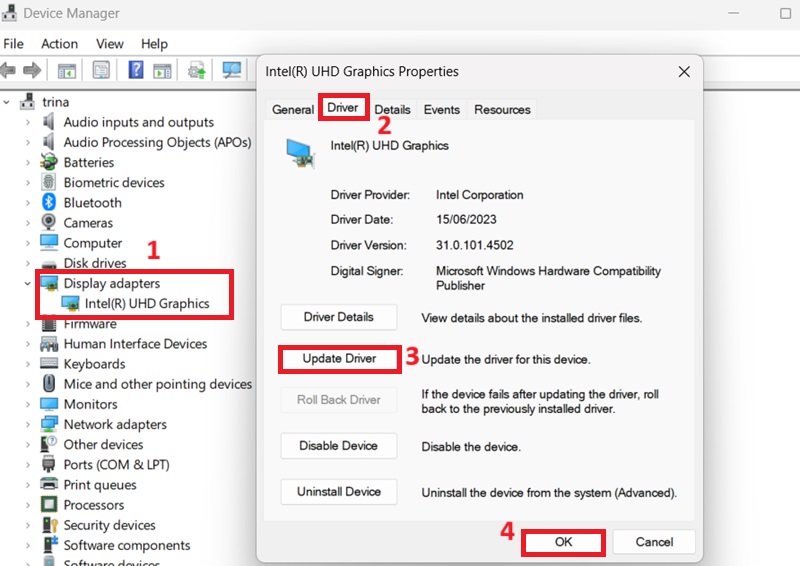Image resolution: width=800 pixels, height=566 pixels.
Task: Click the driver version text 31.0.101.4502
Action: tap(474, 245)
